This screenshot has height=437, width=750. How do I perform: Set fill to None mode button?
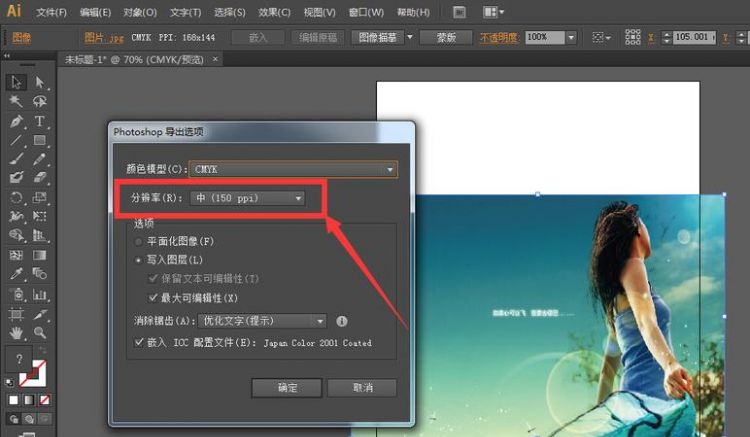point(45,400)
